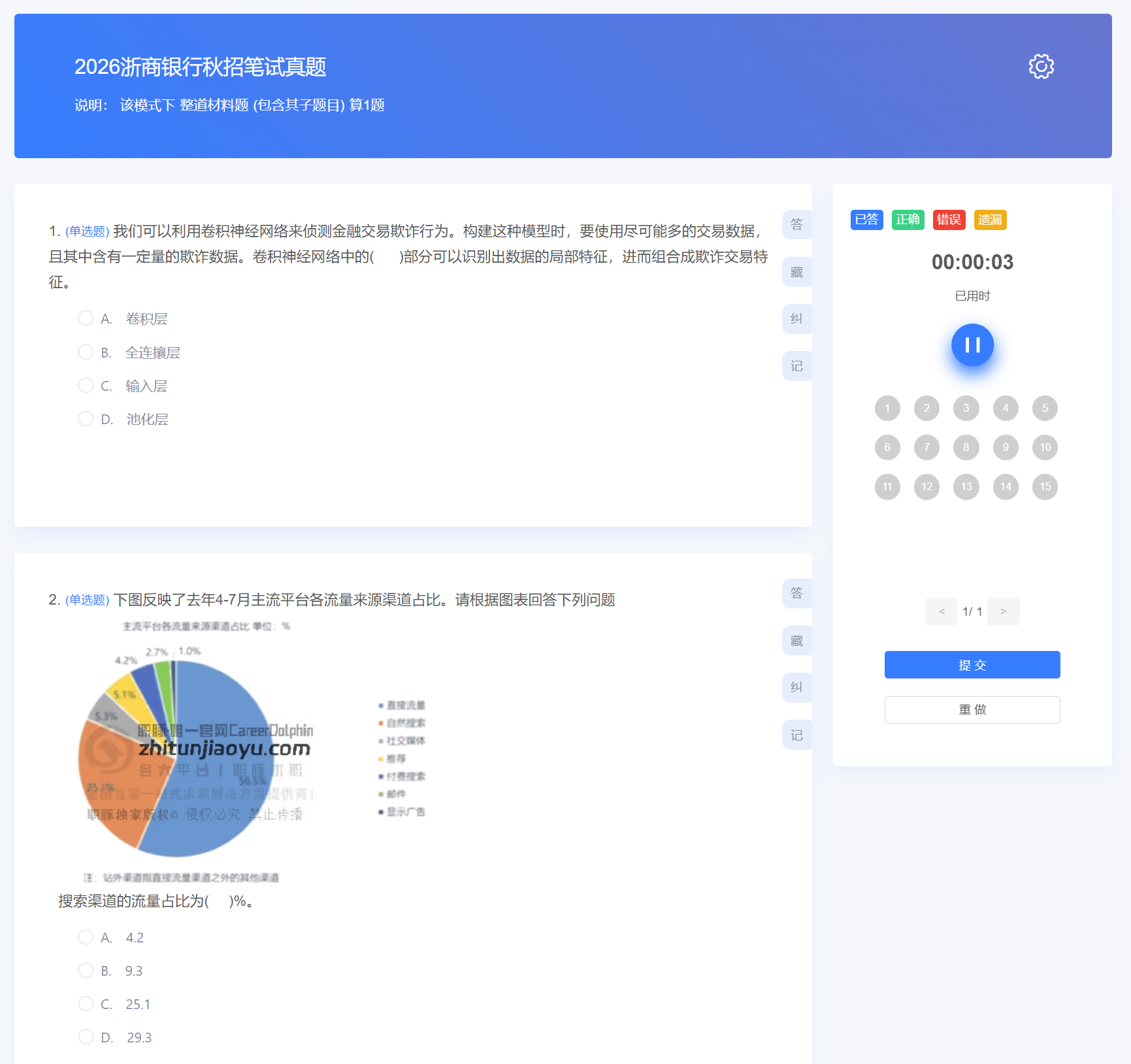Click the green 正确 correct tag

(x=908, y=220)
